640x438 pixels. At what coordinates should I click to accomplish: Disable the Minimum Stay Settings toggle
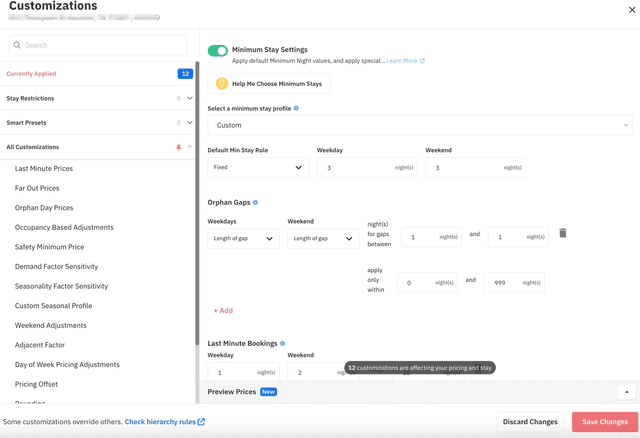[x=217, y=50]
